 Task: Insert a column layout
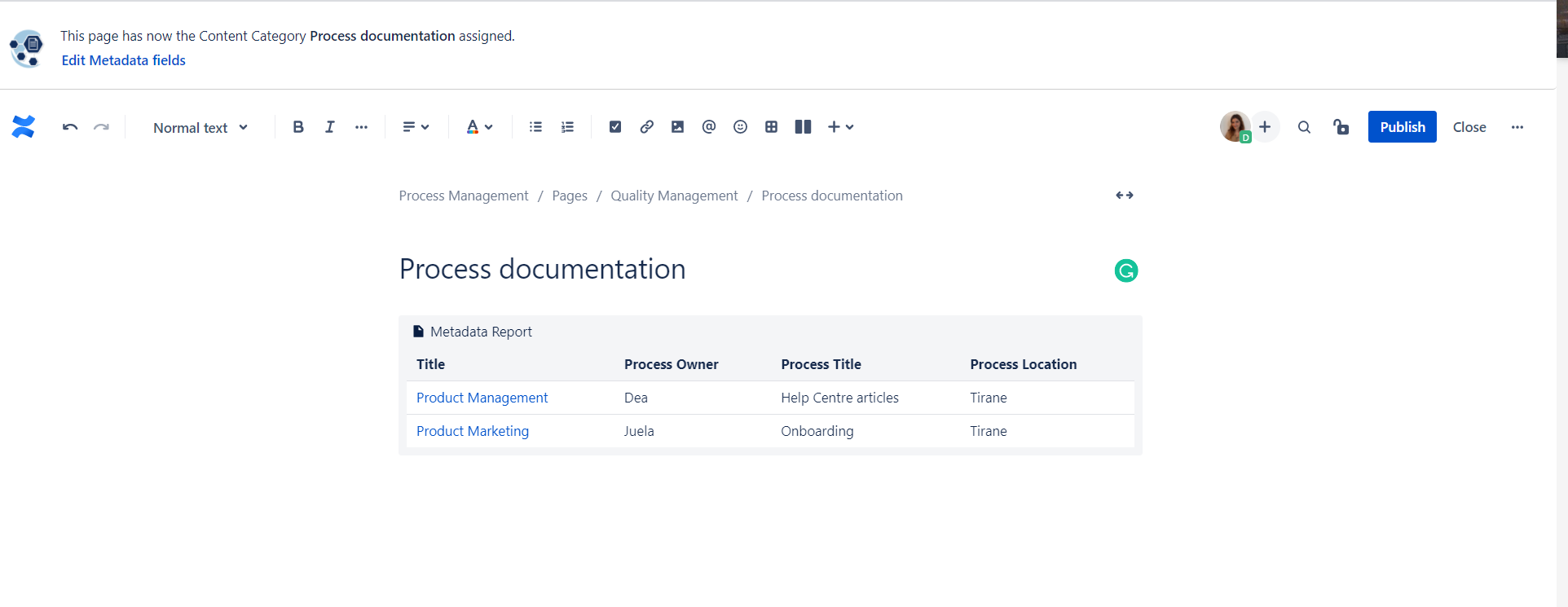[803, 127]
